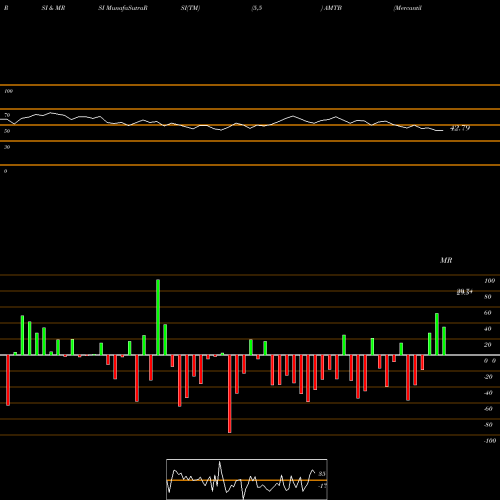This screenshot has width=500, height=500.
Task: Click the MR axis label -100
Action: (490, 441)
